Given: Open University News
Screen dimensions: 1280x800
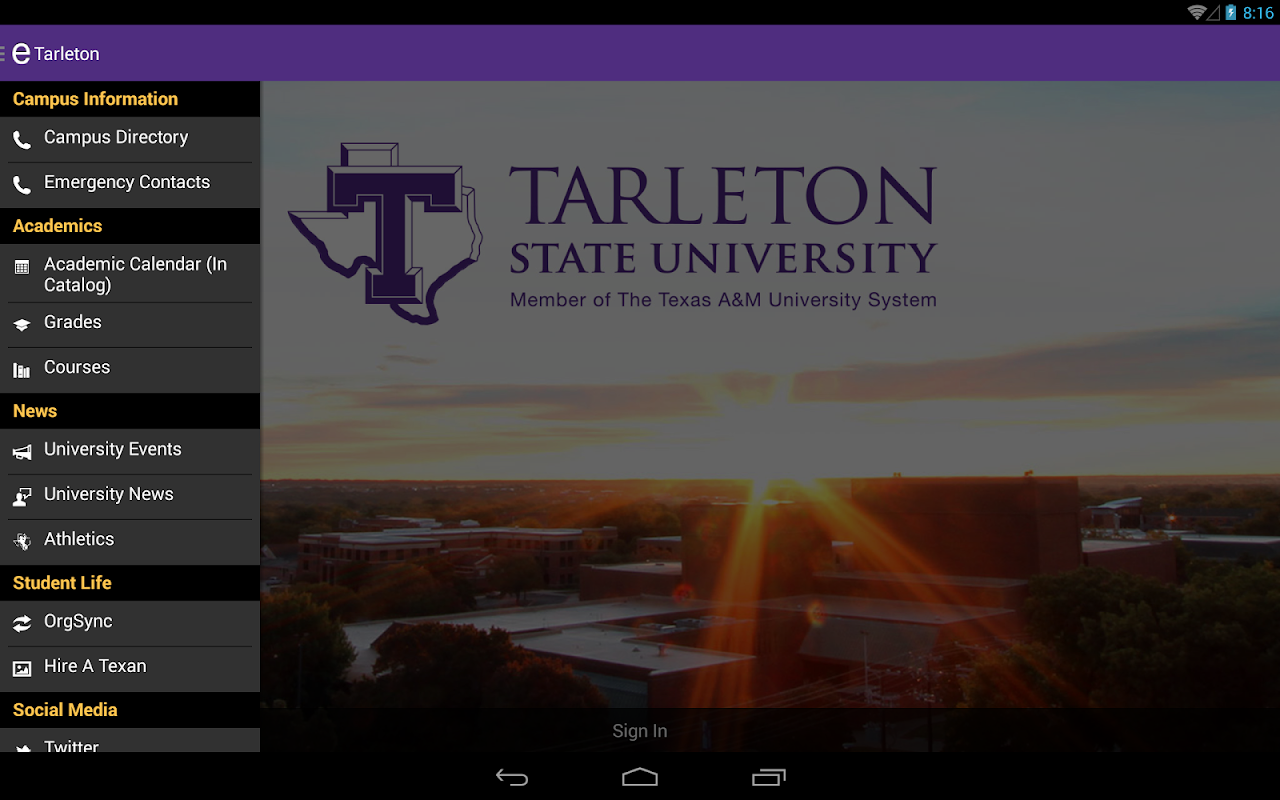Looking at the screenshot, I should 130,497.
